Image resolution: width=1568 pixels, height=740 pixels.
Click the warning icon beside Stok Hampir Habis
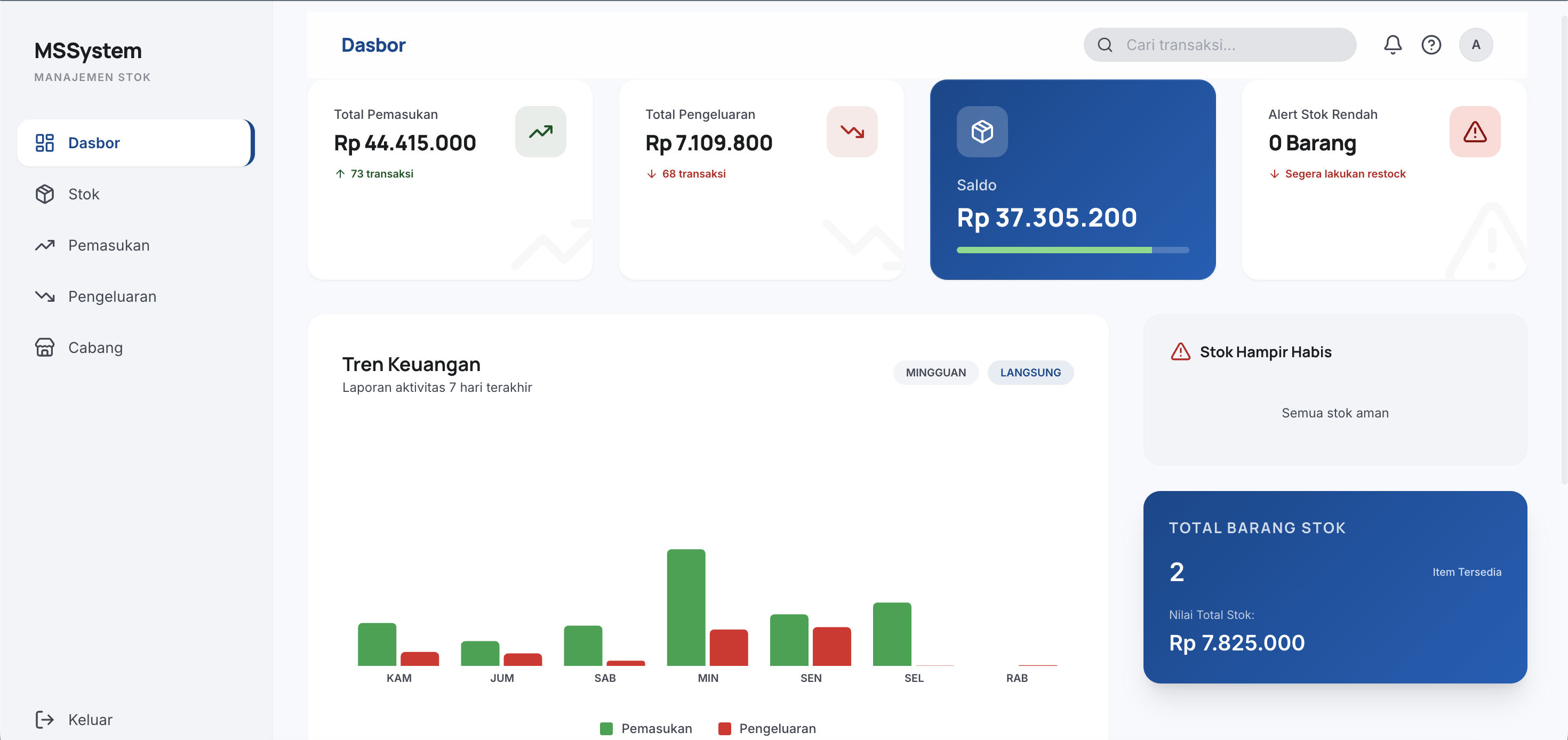click(x=1180, y=352)
